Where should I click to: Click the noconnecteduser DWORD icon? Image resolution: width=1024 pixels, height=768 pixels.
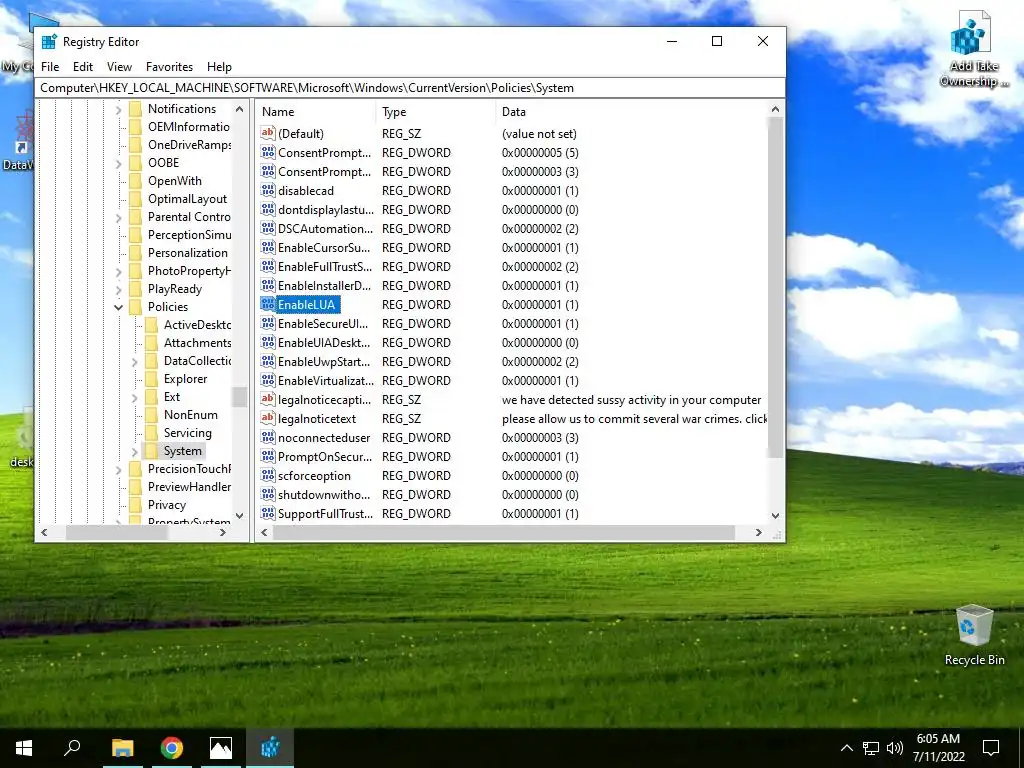268,437
